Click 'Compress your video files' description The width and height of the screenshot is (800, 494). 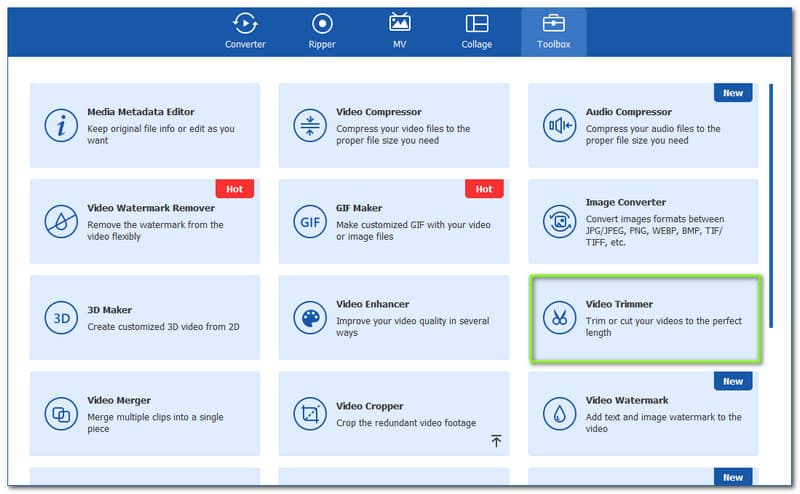coord(403,134)
